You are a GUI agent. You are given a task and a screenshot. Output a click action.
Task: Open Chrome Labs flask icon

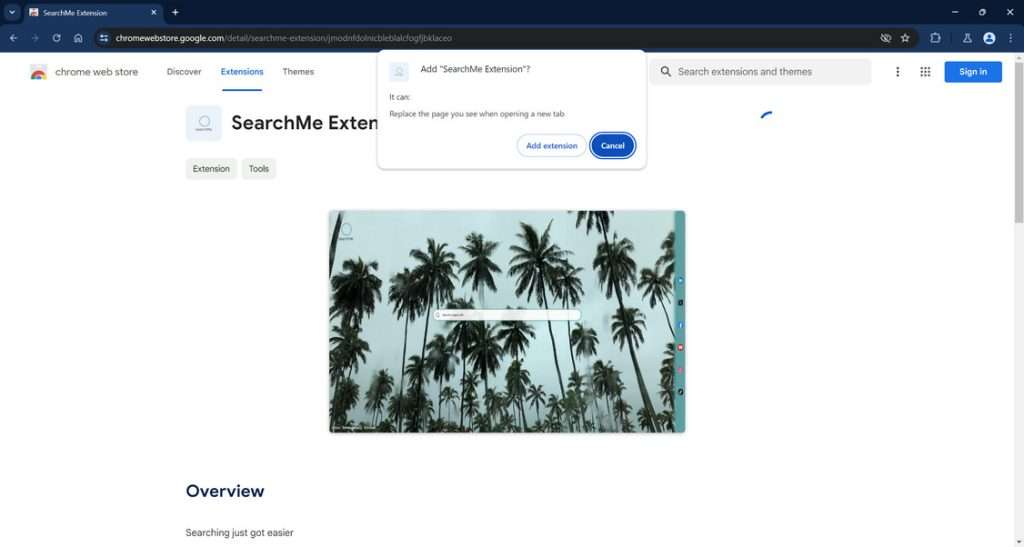click(x=967, y=39)
